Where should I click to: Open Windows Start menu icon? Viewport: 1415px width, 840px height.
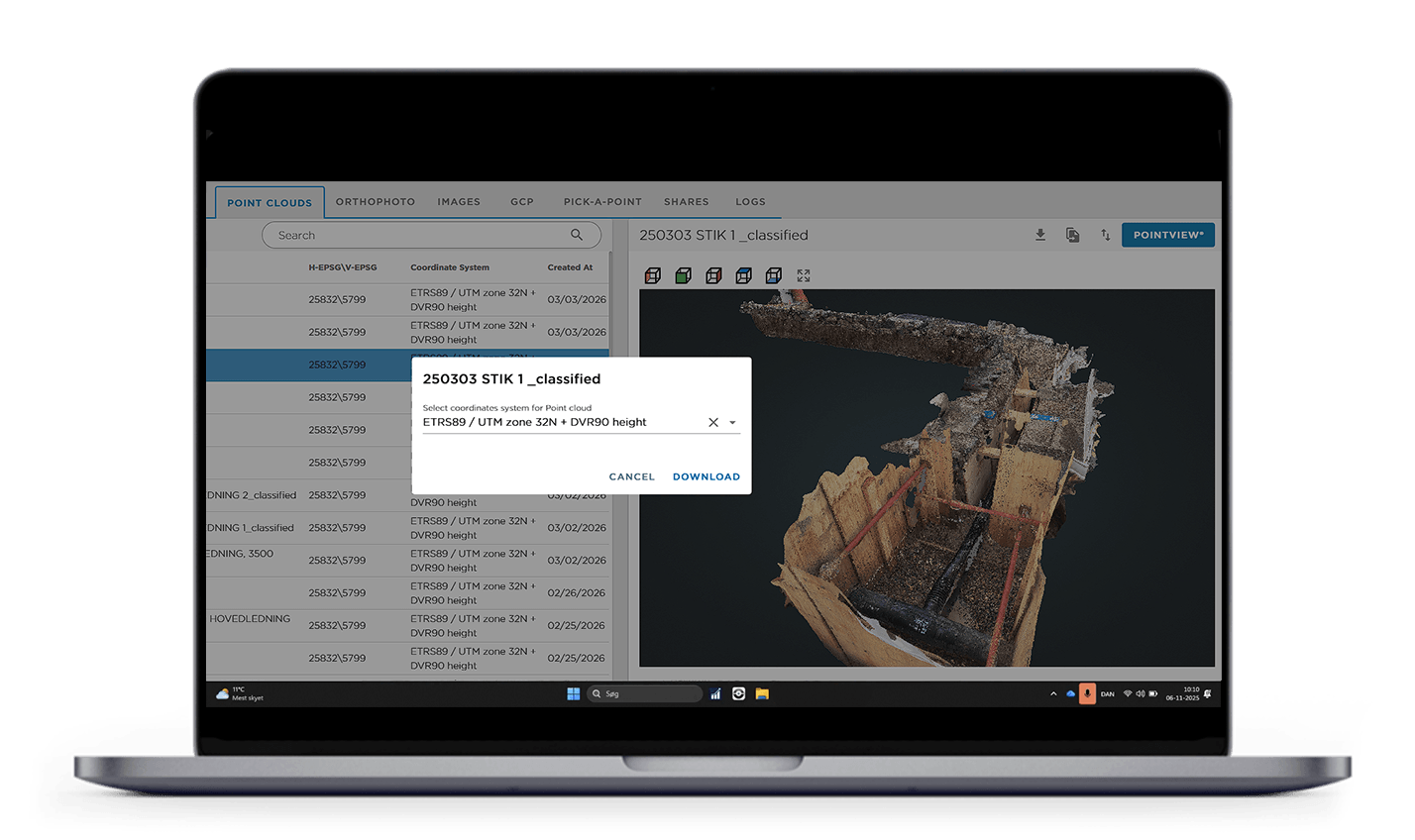pos(573,694)
